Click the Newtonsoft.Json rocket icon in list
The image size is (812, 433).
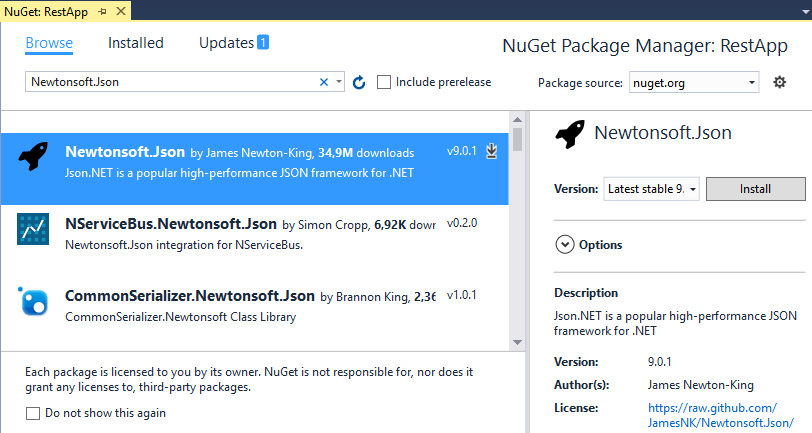pyautogui.click(x=33, y=156)
